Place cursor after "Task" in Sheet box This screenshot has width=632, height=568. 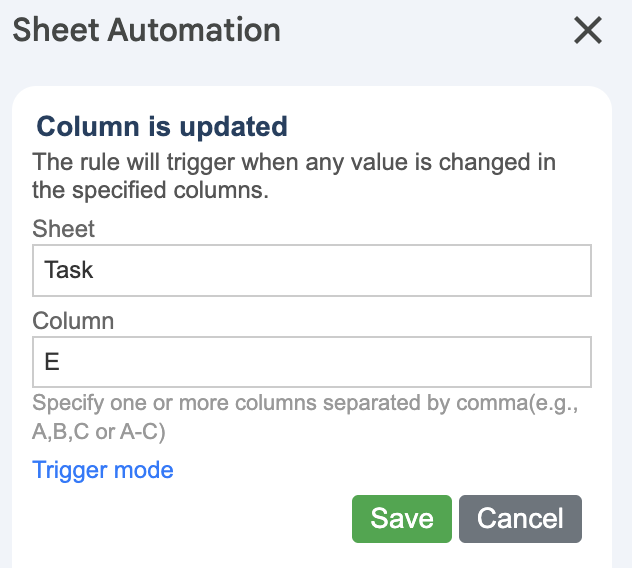[97, 270]
